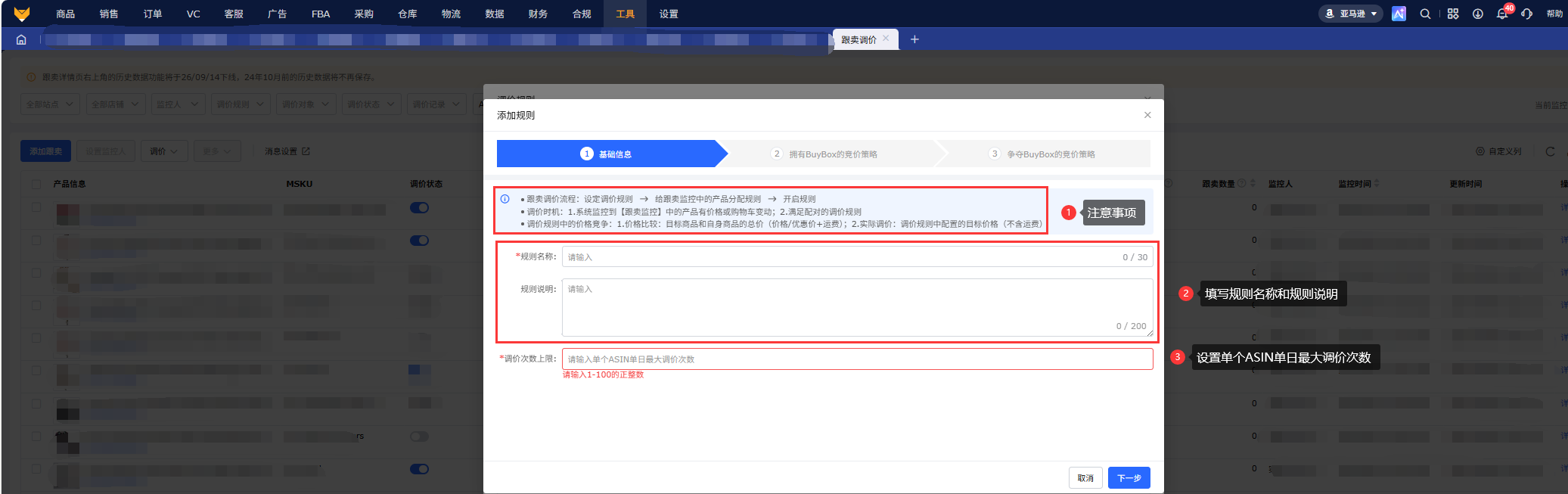Click the help icon beside 跟卖数量
This screenshot has height=494, width=1568.
(1241, 184)
